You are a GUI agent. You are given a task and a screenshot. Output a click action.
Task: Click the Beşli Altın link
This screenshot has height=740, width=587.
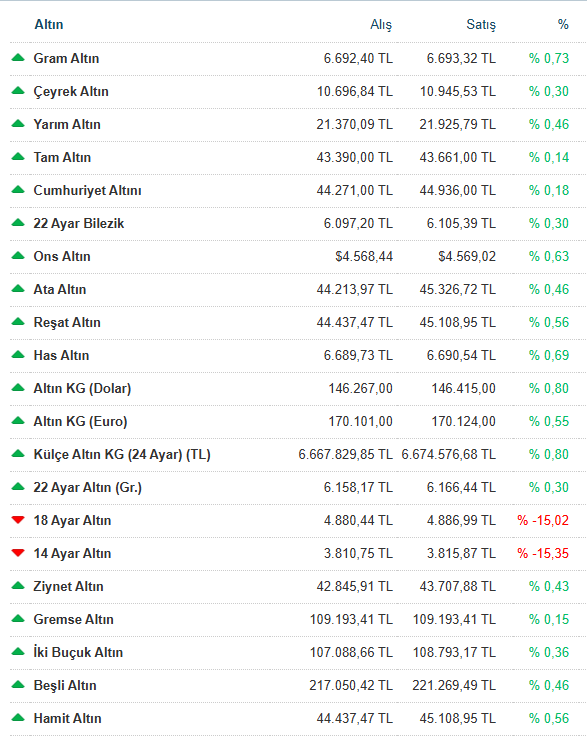pos(65,685)
